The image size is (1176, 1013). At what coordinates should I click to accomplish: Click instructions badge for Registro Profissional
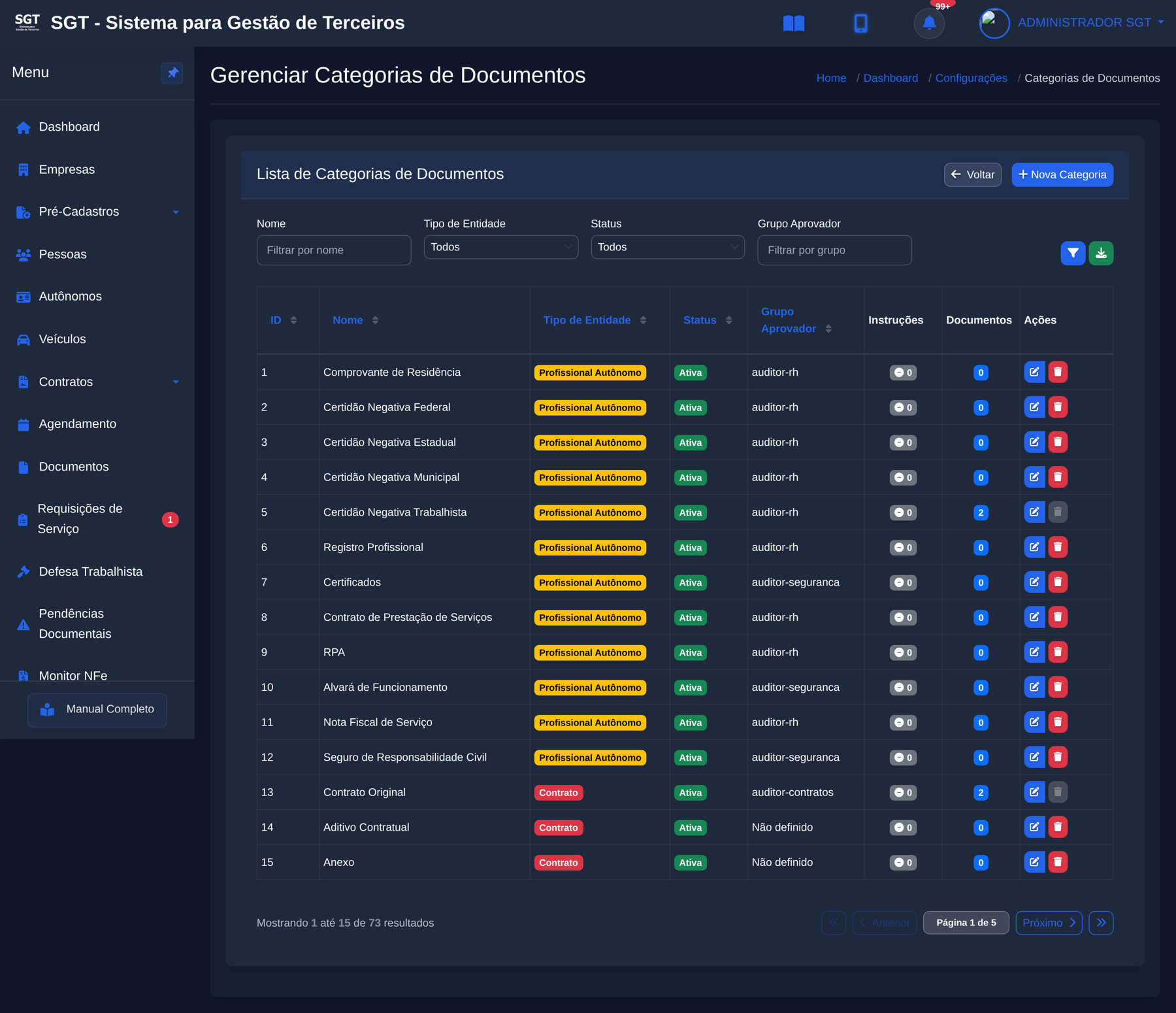click(x=903, y=548)
